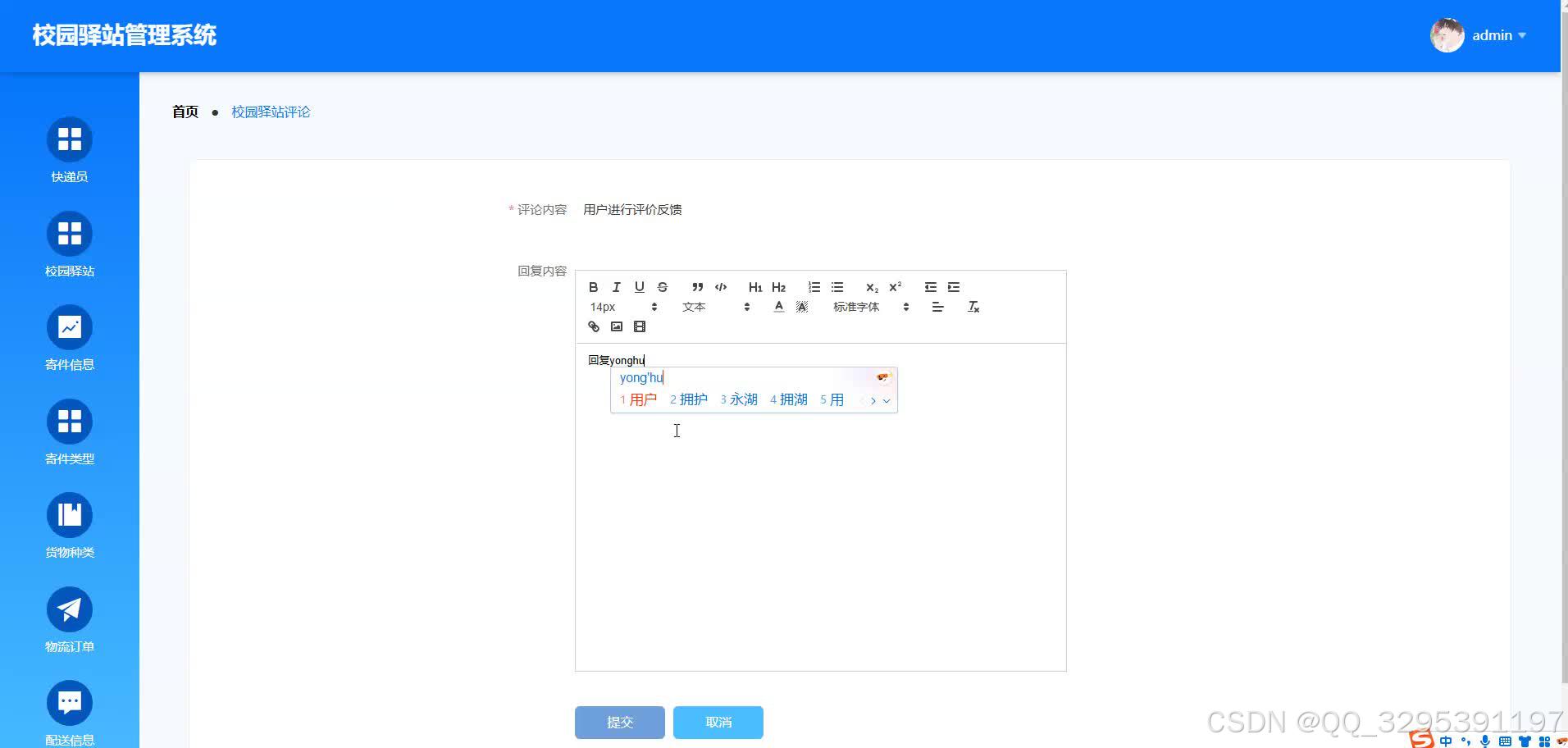Toggle underline formatting in editor toolbar

(x=640, y=287)
